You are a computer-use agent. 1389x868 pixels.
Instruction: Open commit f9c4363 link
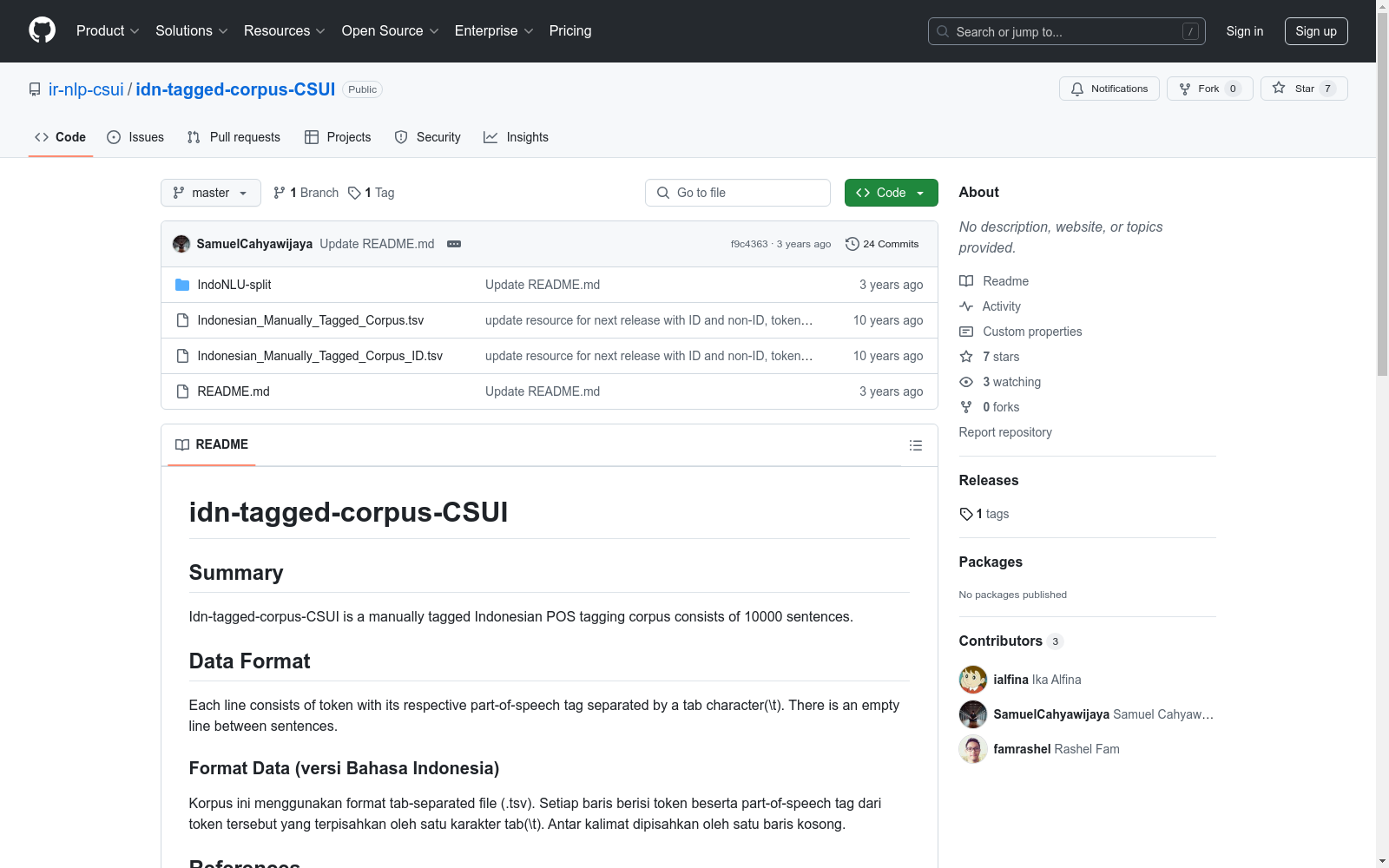[x=749, y=244]
